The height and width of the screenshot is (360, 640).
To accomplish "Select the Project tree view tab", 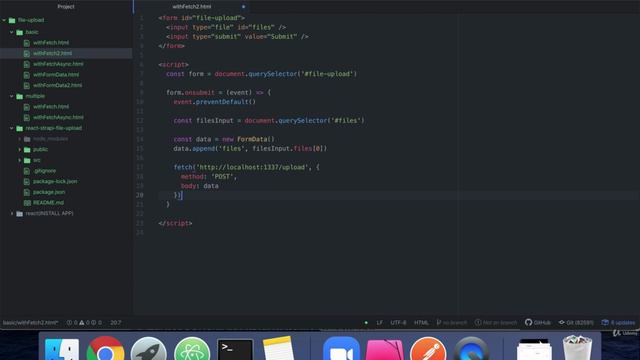I will 66,7.
